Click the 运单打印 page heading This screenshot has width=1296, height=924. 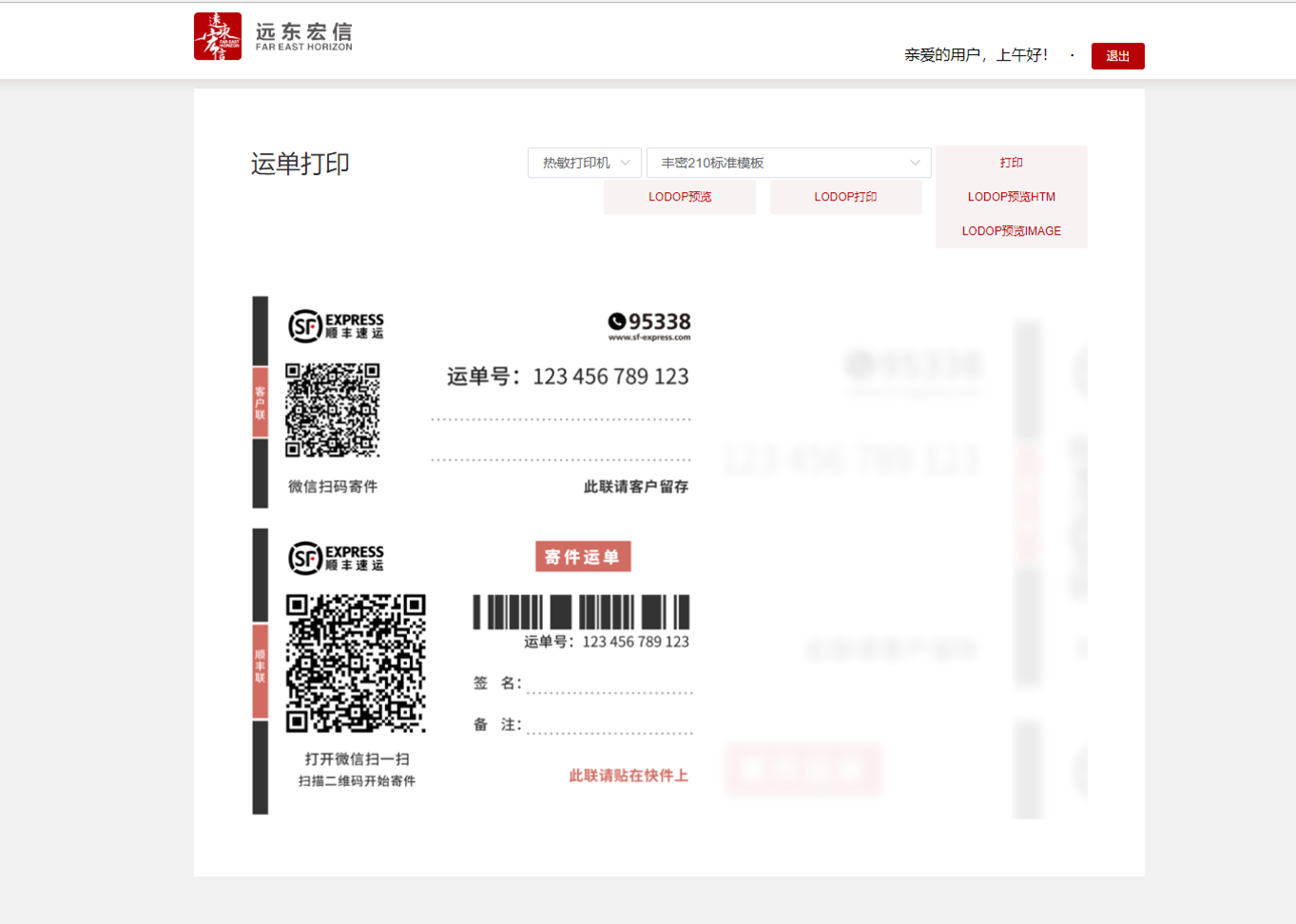tap(300, 164)
